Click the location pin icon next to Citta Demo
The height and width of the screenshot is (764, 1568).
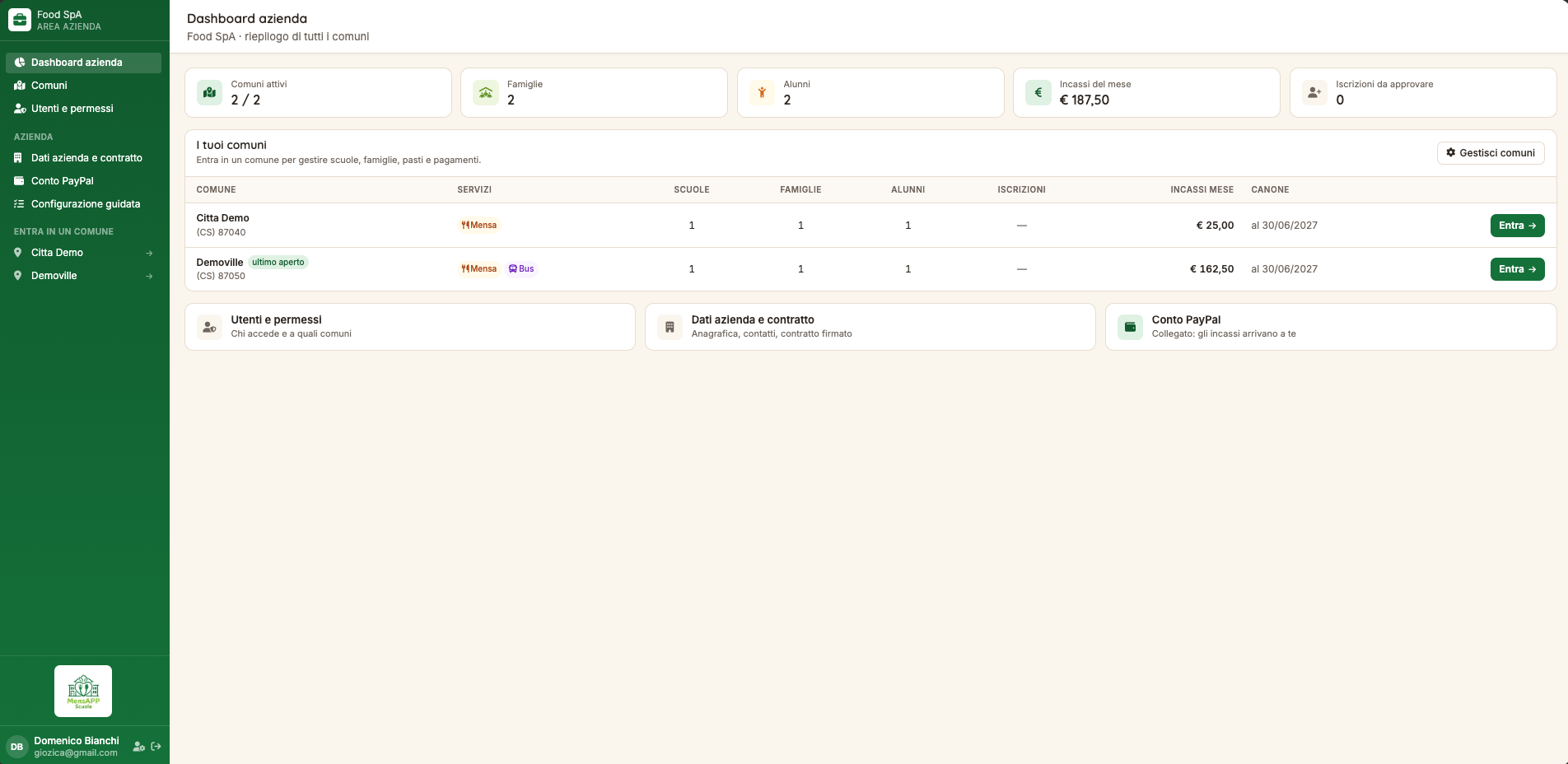18,253
